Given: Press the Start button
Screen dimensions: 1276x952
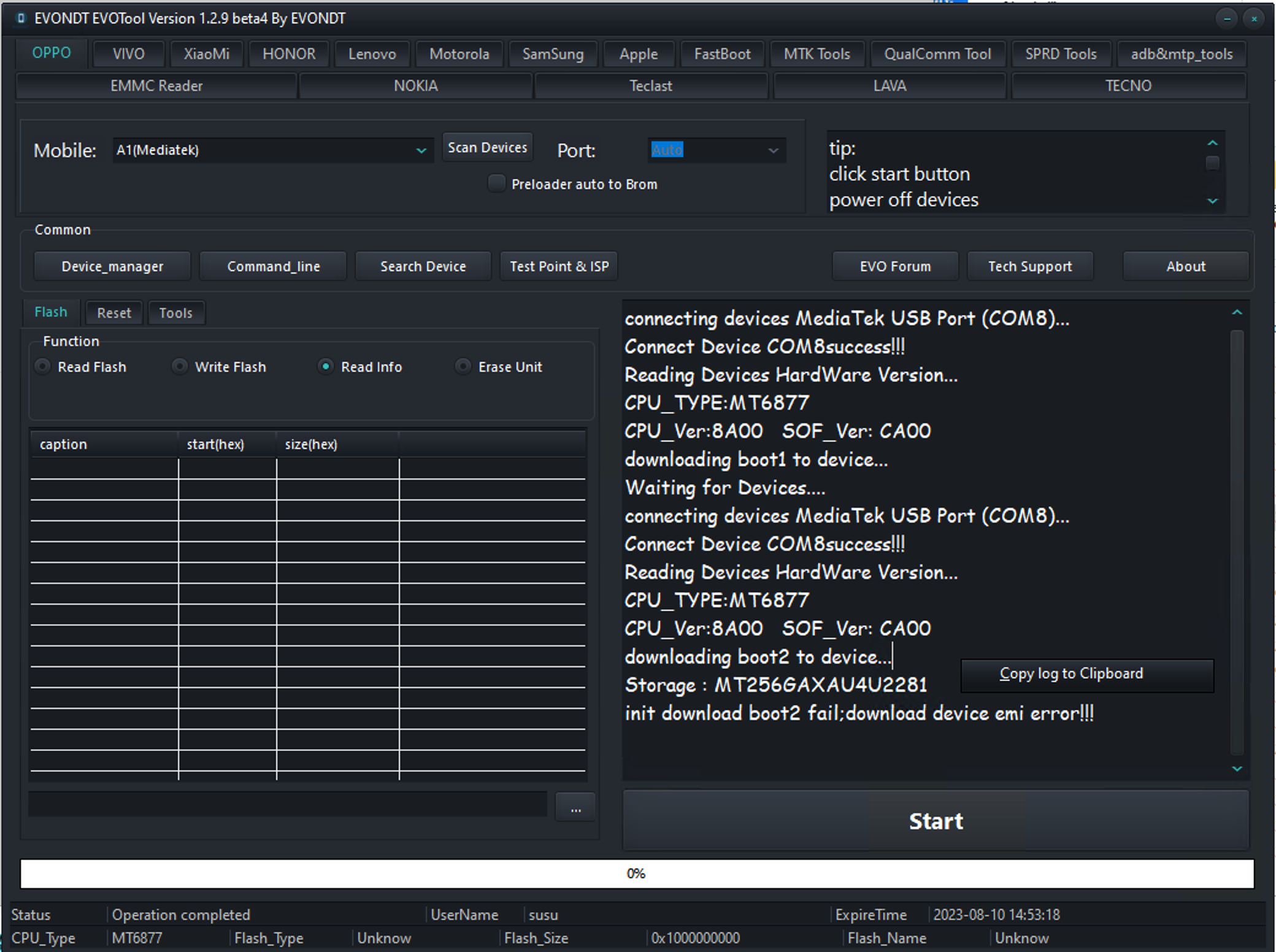Looking at the screenshot, I should (x=935, y=820).
